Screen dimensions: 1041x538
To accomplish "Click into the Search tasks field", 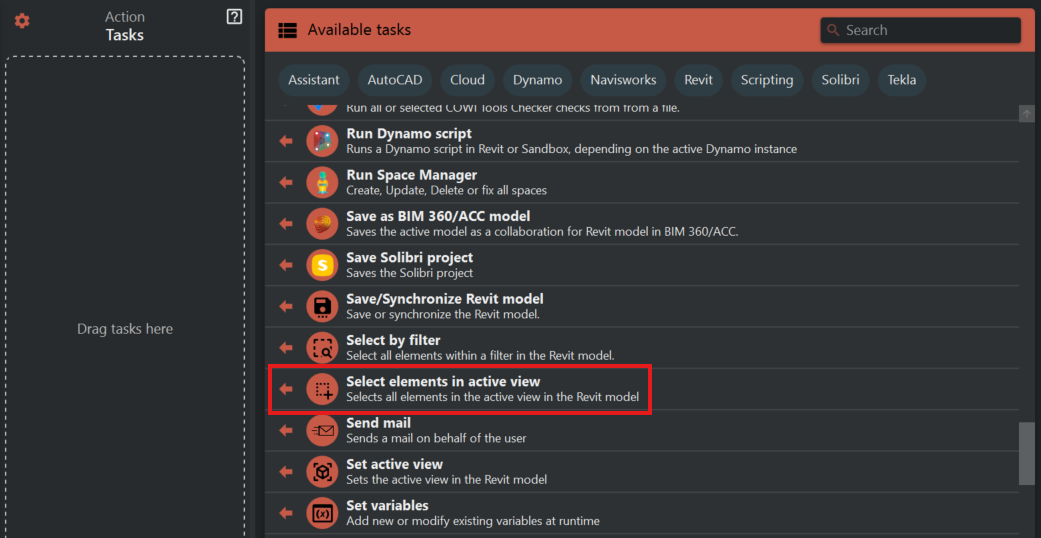I will tap(920, 31).
